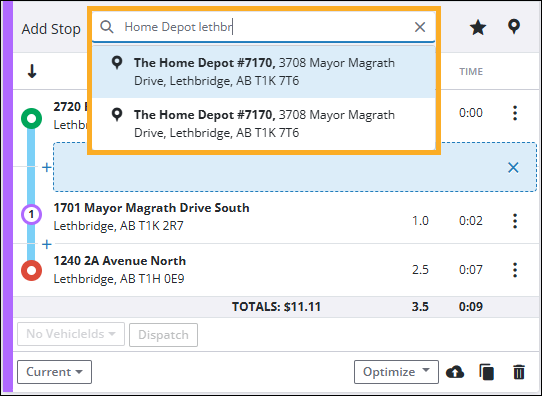The image size is (542, 396).
Task: Open options menu for 1701 Mayor Magrath Drive
Action: click(515, 221)
